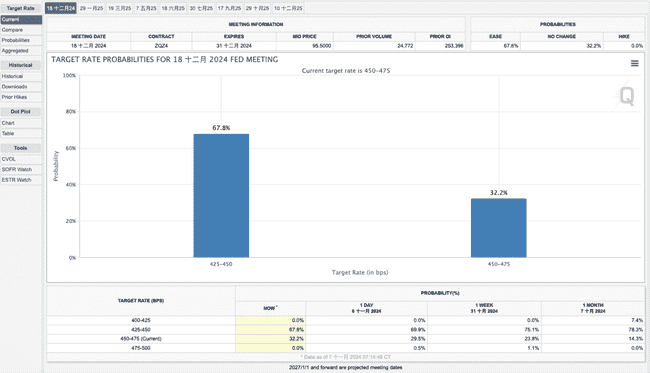
Task: Click the QuikStrike Q logo watermark
Action: tap(626, 96)
